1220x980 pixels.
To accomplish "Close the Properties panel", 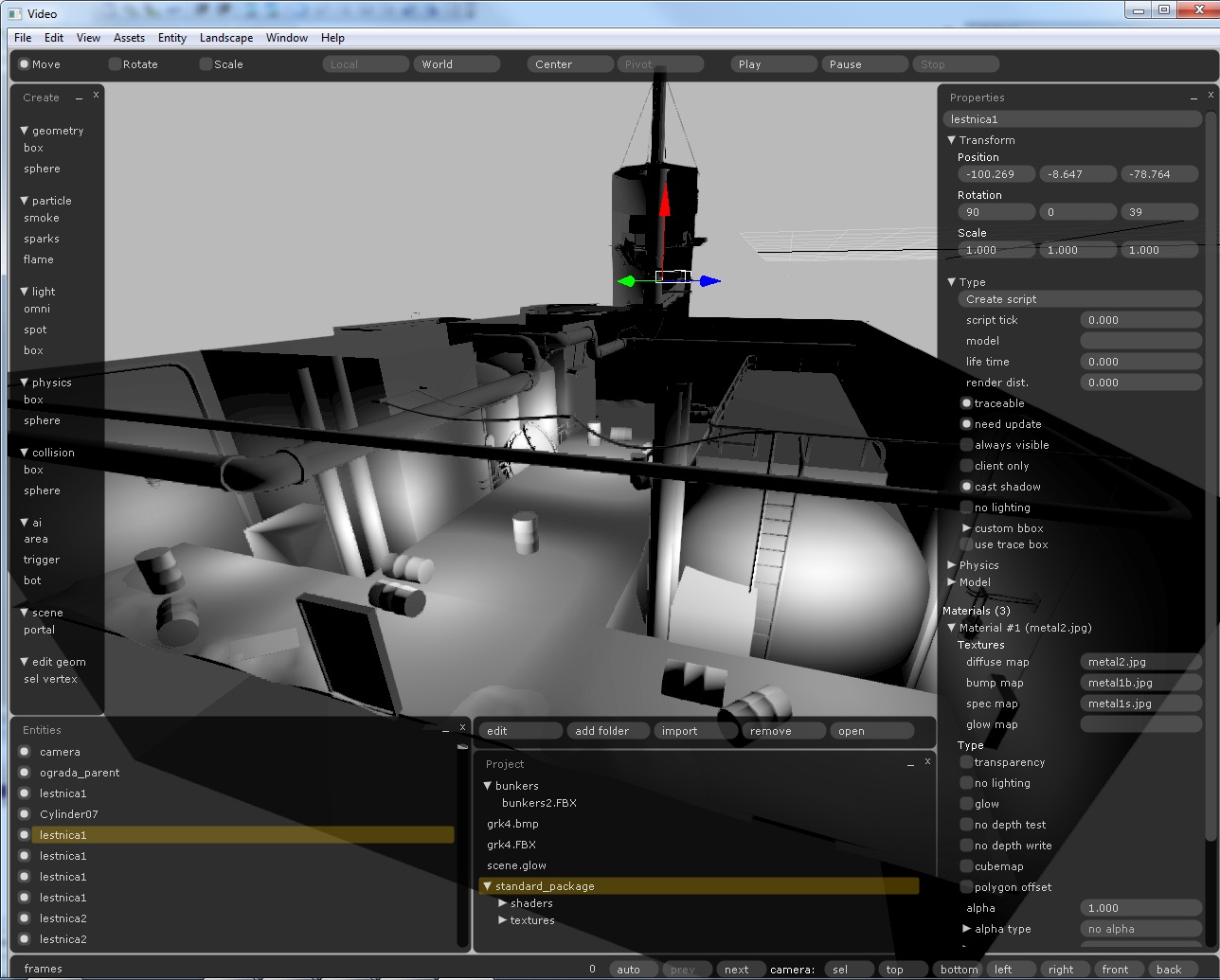I will [x=1211, y=95].
